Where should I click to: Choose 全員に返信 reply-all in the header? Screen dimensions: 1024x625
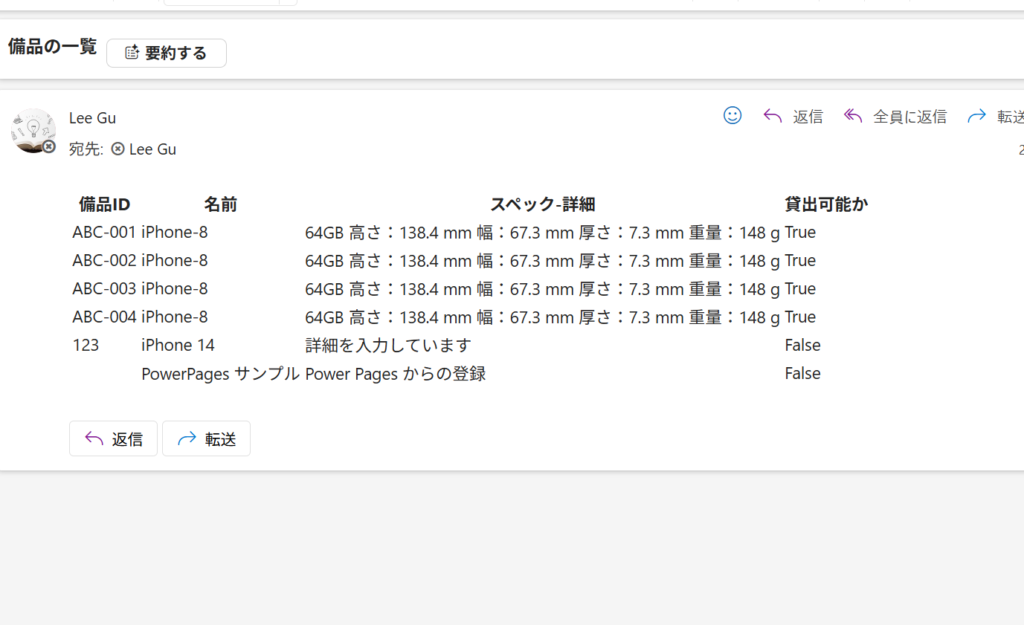895,116
